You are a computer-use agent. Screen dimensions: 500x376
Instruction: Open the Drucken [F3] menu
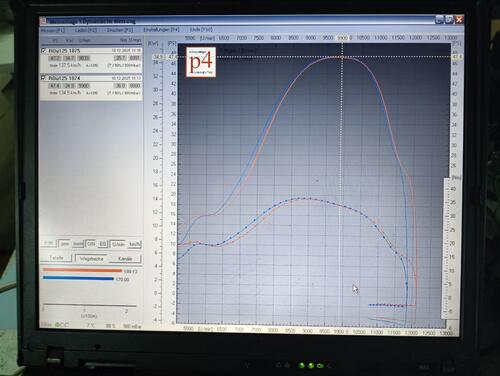[x=120, y=30]
